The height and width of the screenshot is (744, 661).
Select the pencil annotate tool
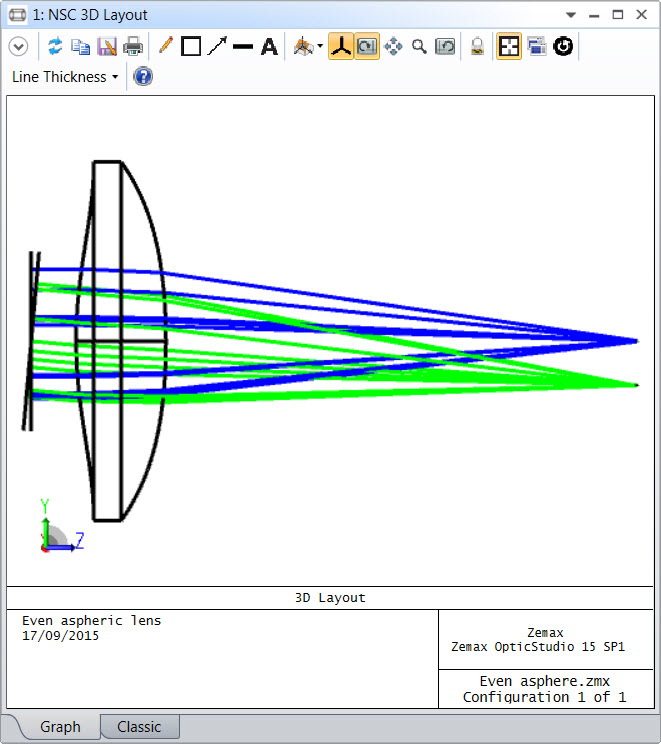click(x=166, y=46)
